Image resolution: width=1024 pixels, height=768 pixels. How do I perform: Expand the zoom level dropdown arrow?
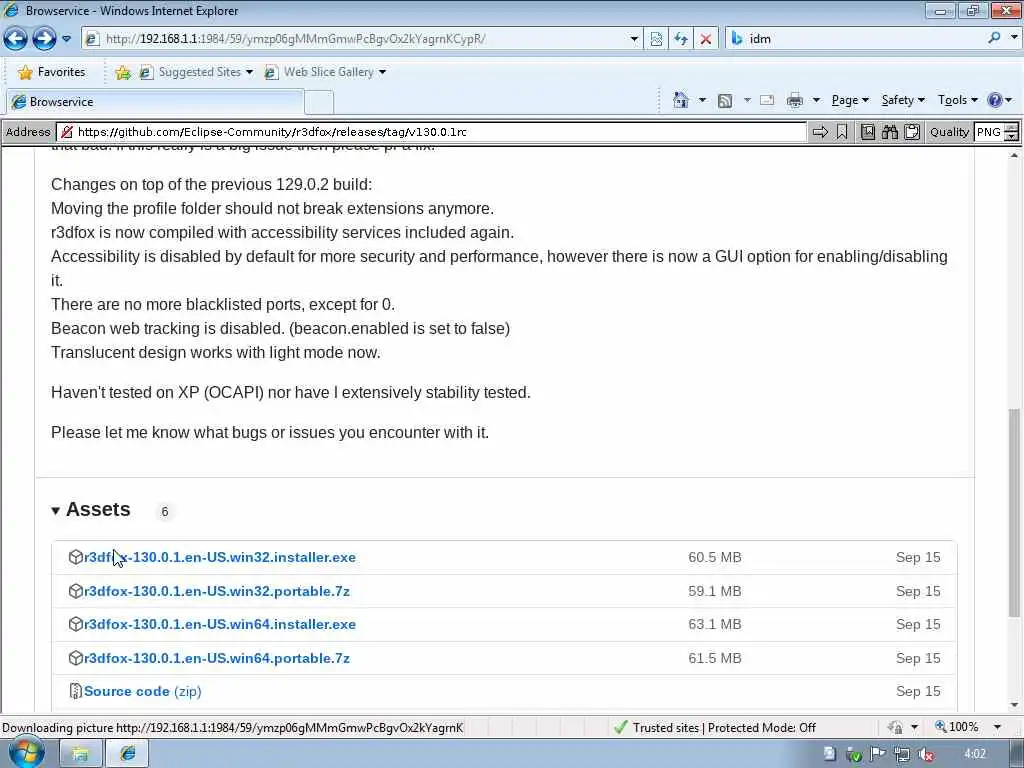tap(997, 728)
